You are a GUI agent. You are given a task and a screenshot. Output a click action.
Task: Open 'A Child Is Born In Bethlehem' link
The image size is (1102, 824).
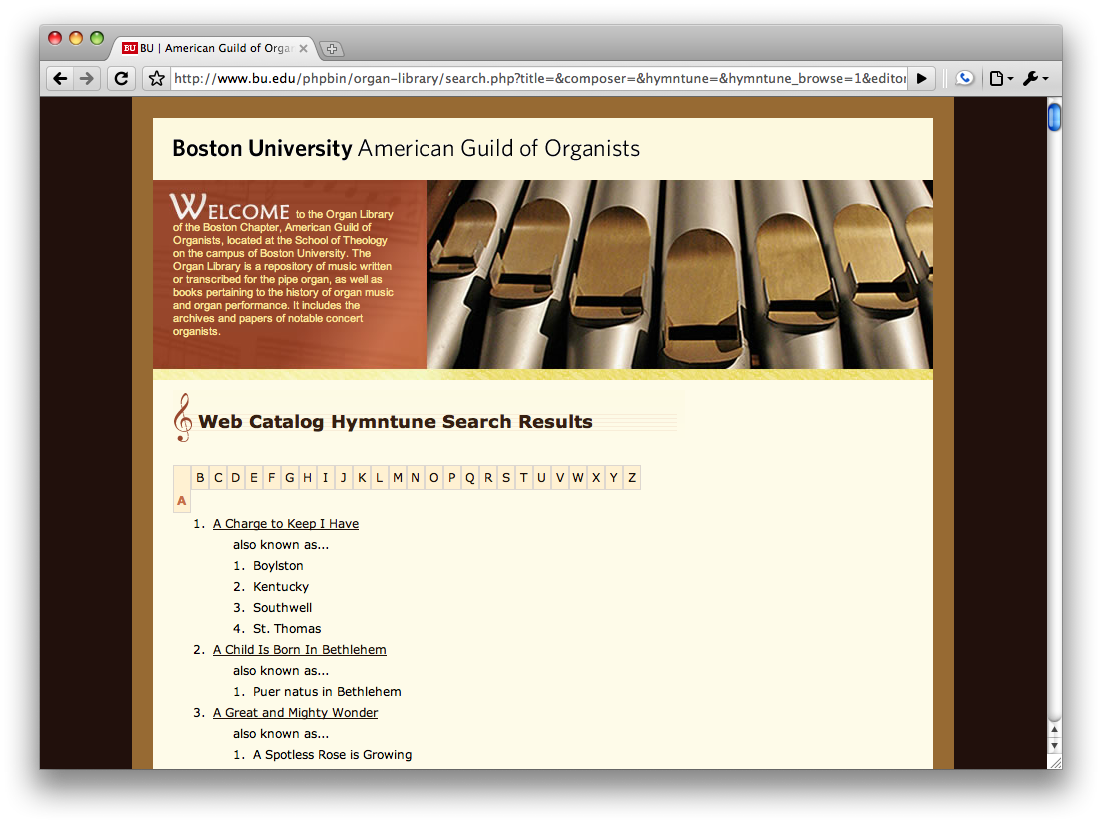tap(299, 650)
